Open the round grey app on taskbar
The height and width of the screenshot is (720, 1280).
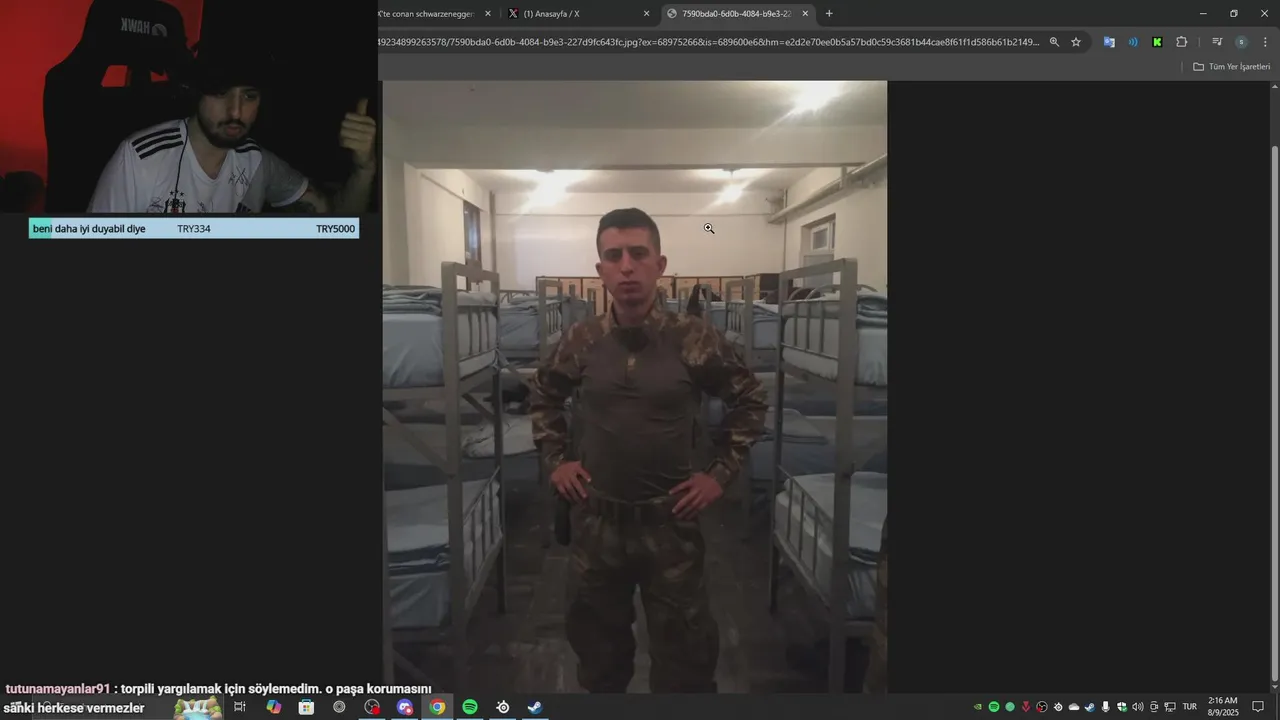pos(339,707)
